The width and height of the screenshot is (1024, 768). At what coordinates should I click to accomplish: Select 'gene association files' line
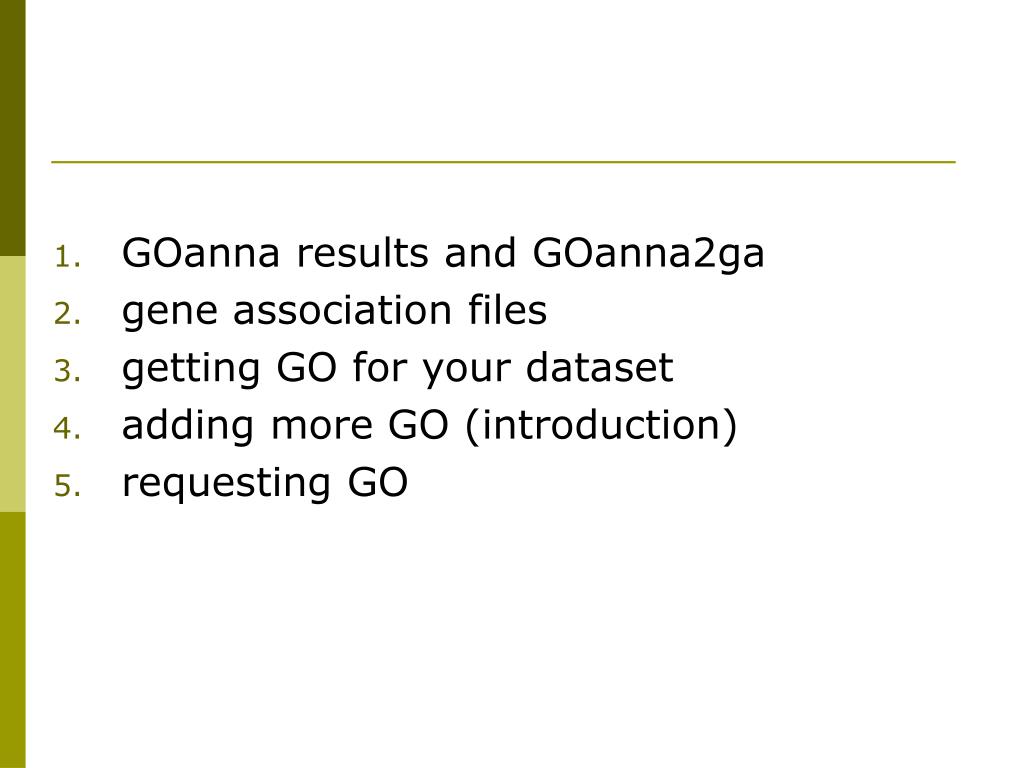(x=334, y=312)
